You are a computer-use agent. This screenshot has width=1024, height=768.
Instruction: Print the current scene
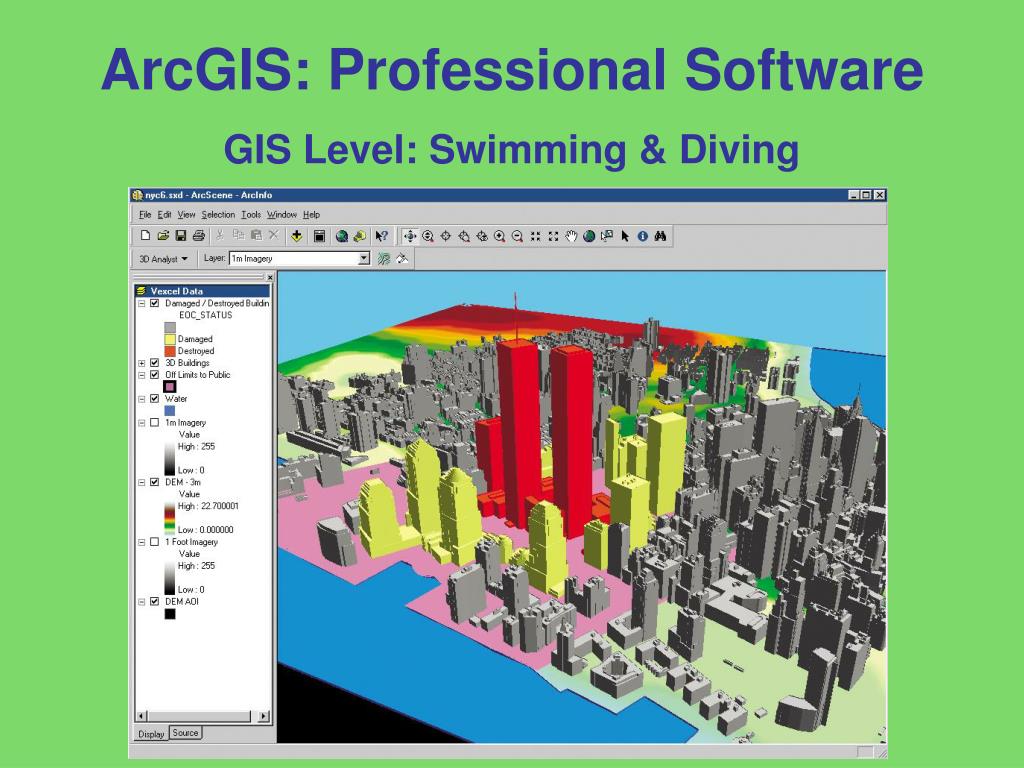(199, 236)
